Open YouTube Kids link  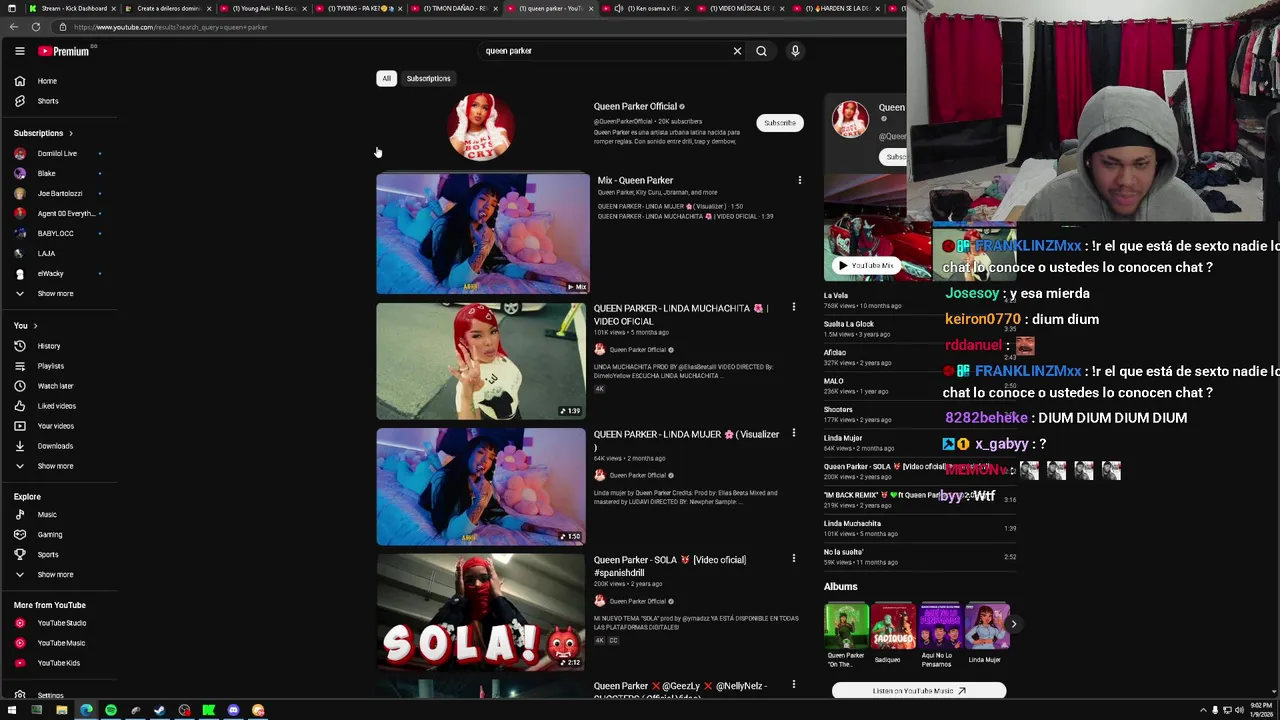[x=60, y=663]
